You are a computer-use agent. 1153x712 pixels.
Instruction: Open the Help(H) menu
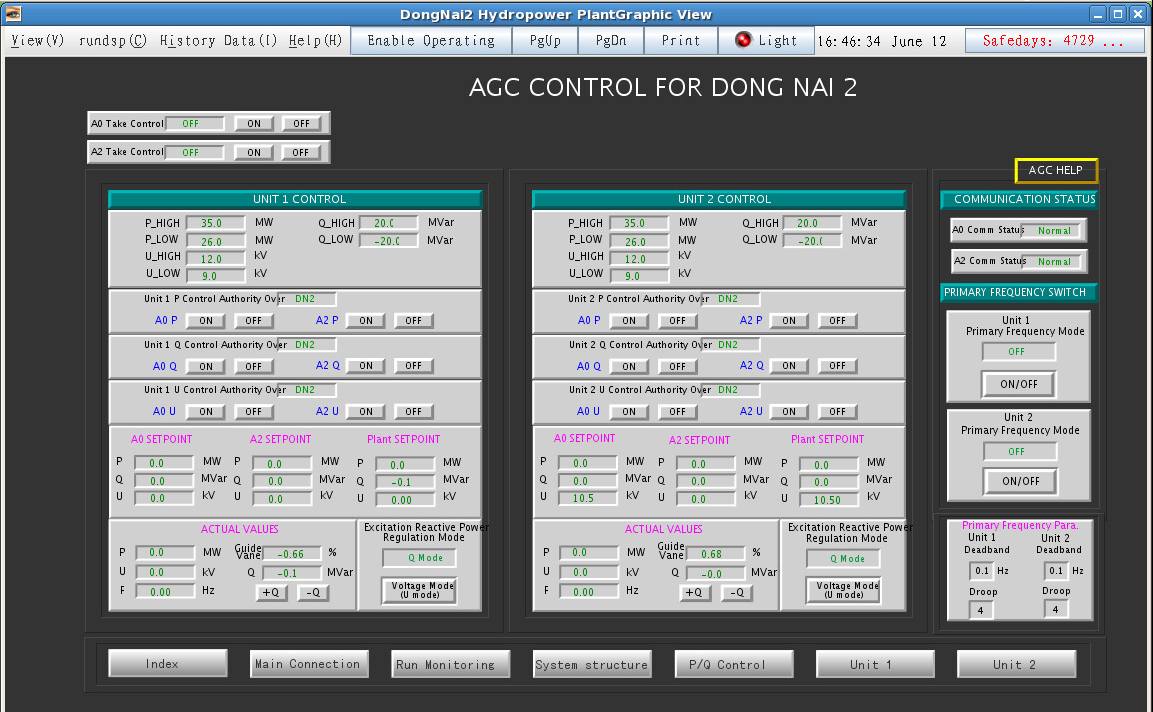[315, 41]
